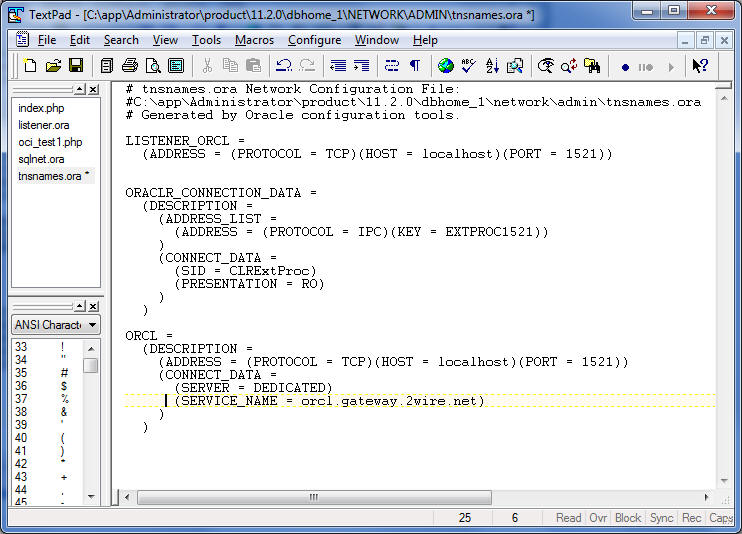Viewport: 742px width, 534px height.
Task: Undo the last edit
Action: click(283, 66)
